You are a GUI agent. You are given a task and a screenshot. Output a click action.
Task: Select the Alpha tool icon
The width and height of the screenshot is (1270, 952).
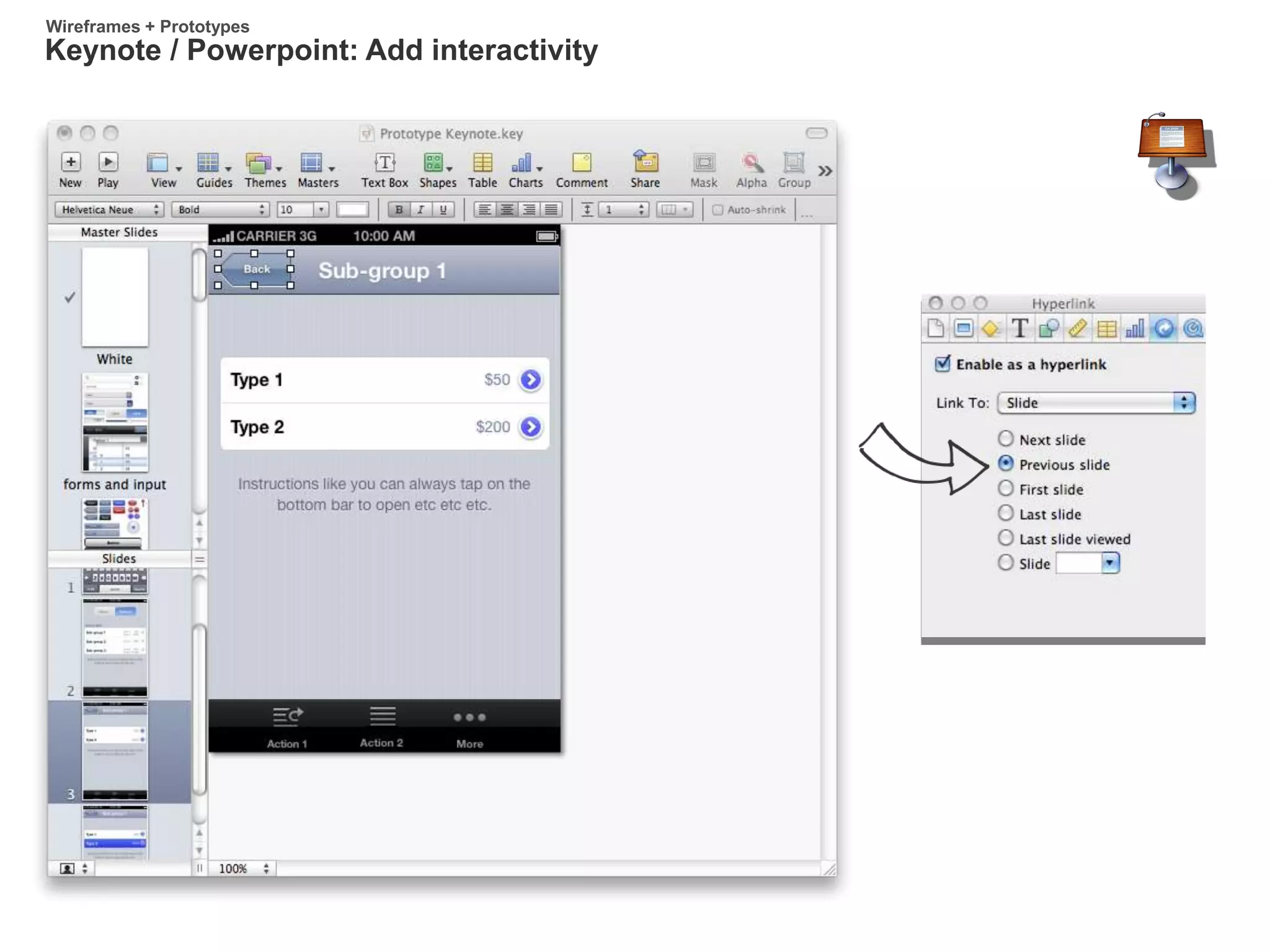click(x=752, y=163)
